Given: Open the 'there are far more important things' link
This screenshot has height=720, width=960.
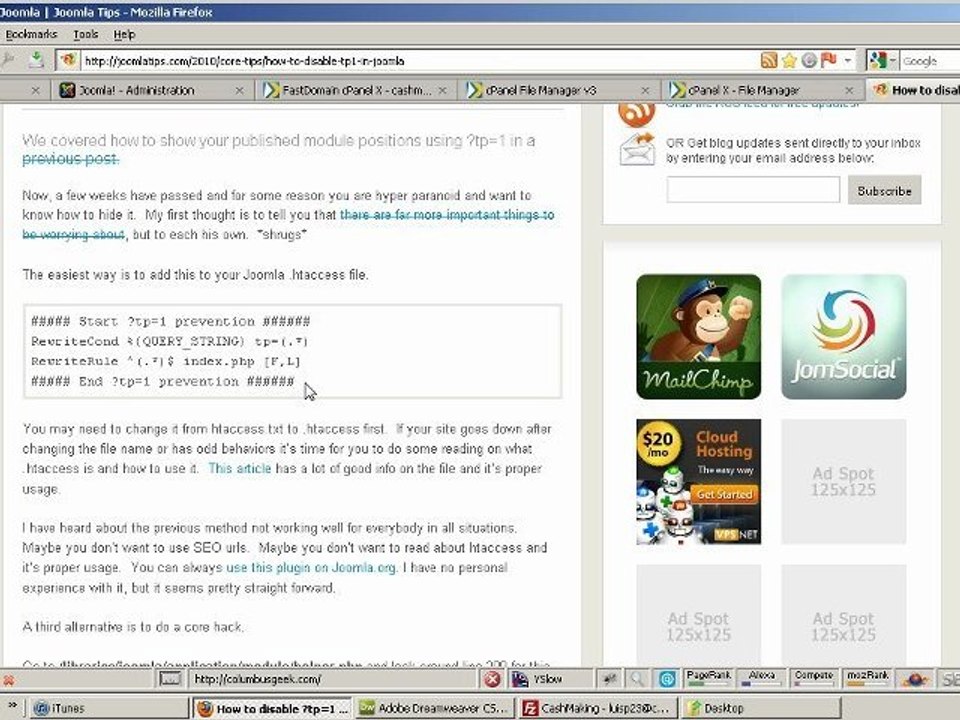Looking at the screenshot, I should pyautogui.click(x=447, y=215).
